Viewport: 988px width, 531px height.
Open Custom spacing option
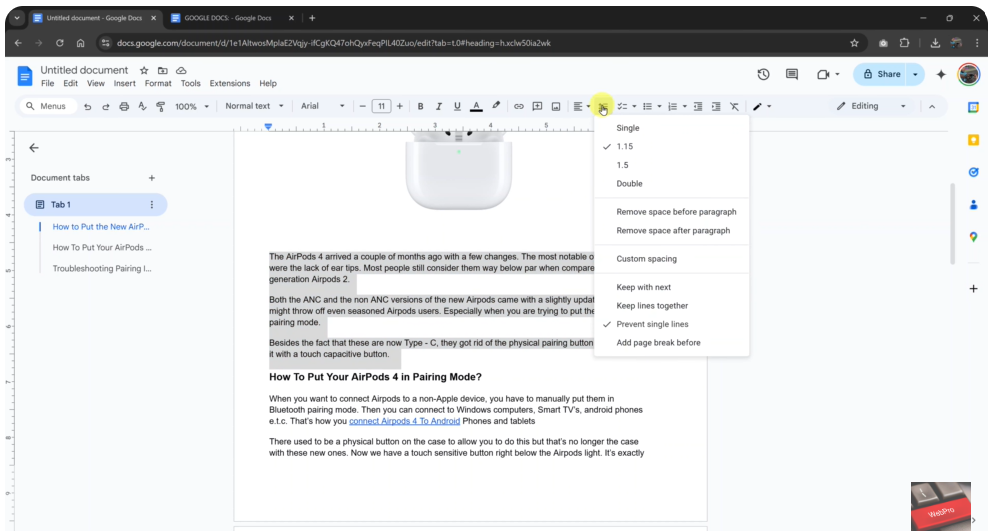tap(672, 259)
